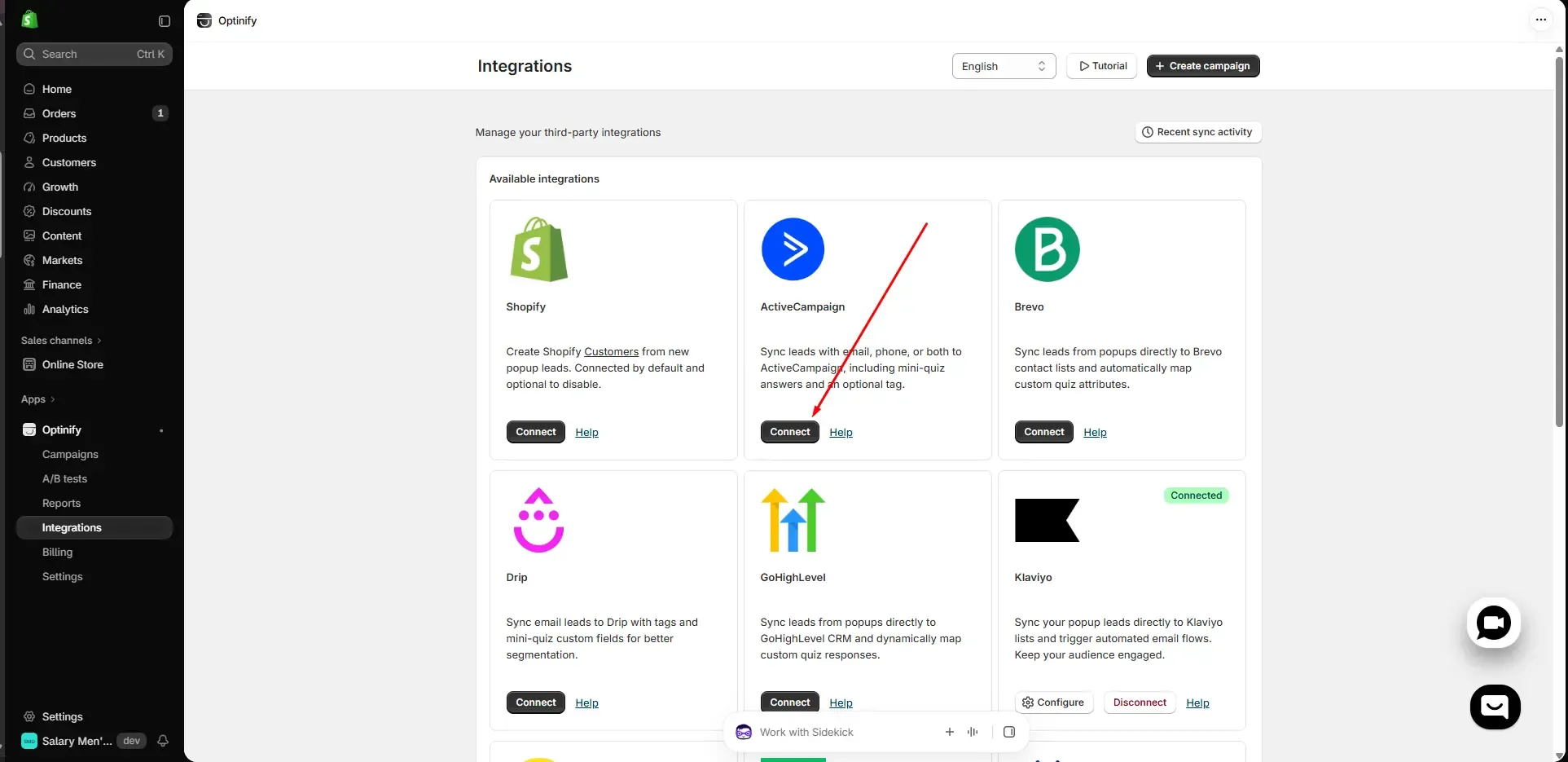Expand the Sales channels section
The height and width of the screenshot is (762, 1568).
coord(62,341)
